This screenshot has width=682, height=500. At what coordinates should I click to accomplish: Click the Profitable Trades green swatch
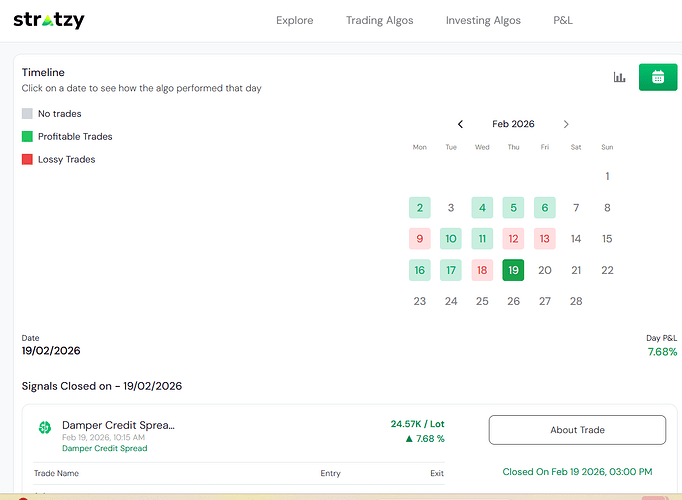click(28, 137)
